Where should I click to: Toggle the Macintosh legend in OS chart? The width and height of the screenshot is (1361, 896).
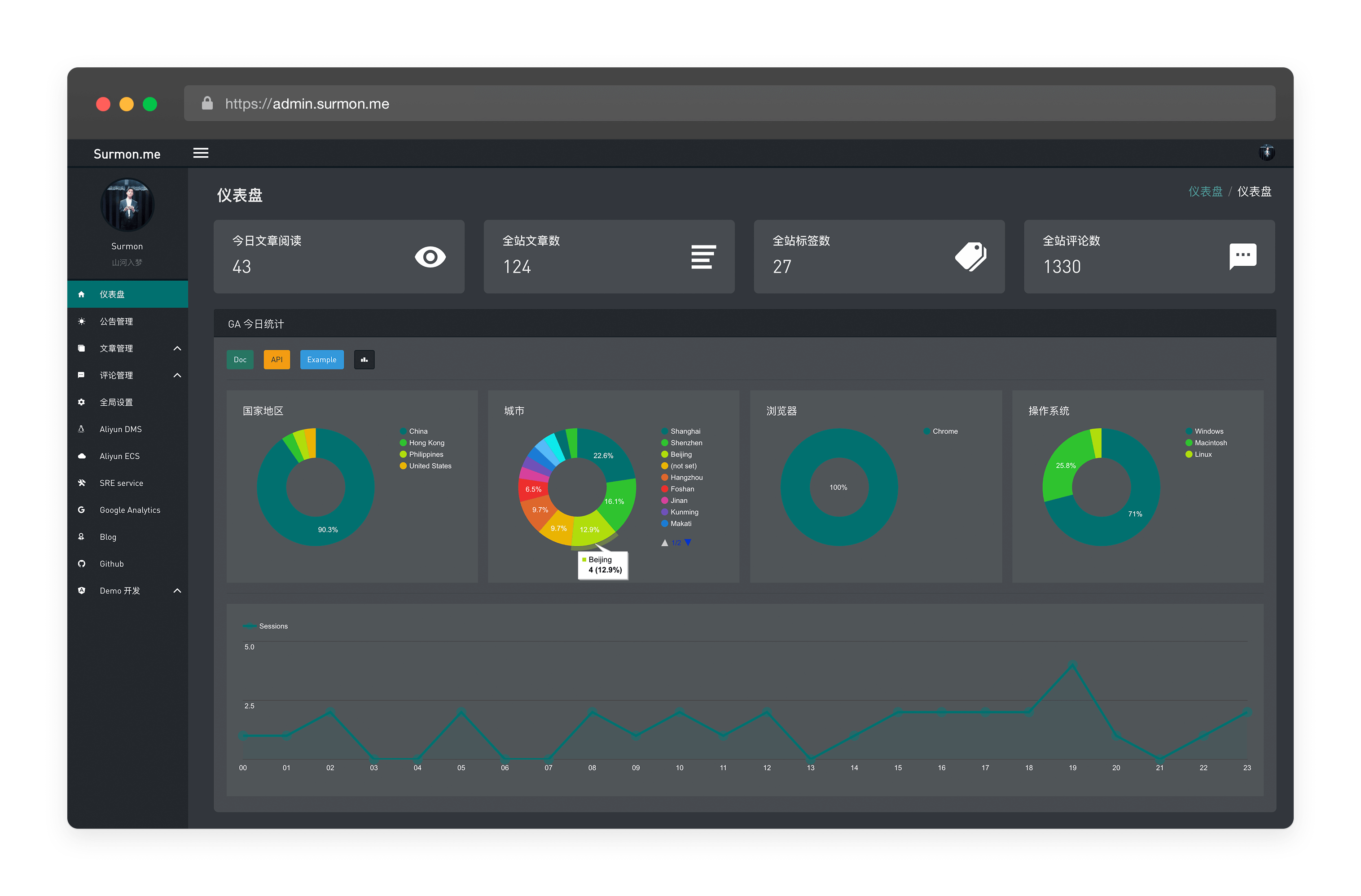click(1210, 443)
